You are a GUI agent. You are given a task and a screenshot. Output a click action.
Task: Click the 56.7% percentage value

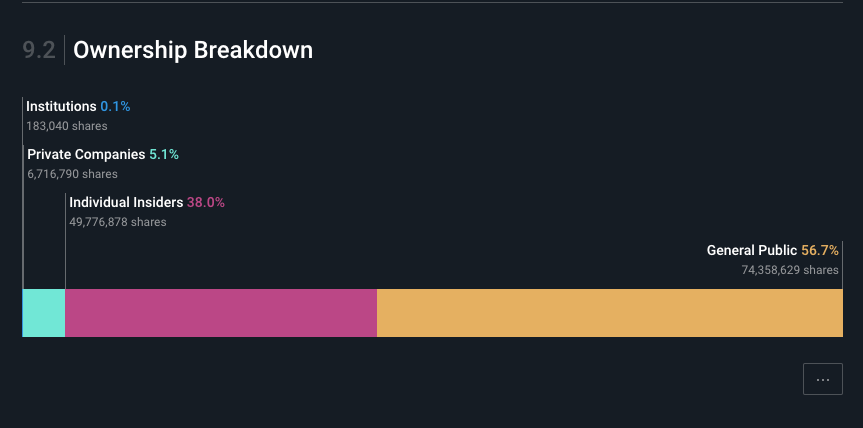click(820, 250)
